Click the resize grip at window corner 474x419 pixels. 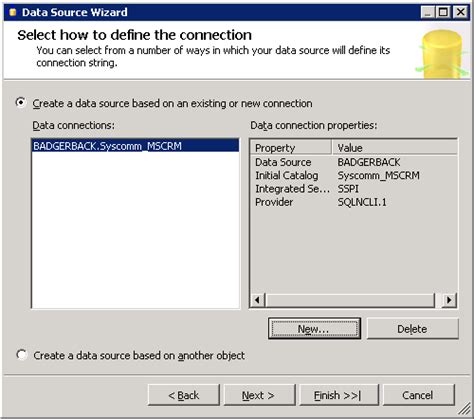click(464, 408)
